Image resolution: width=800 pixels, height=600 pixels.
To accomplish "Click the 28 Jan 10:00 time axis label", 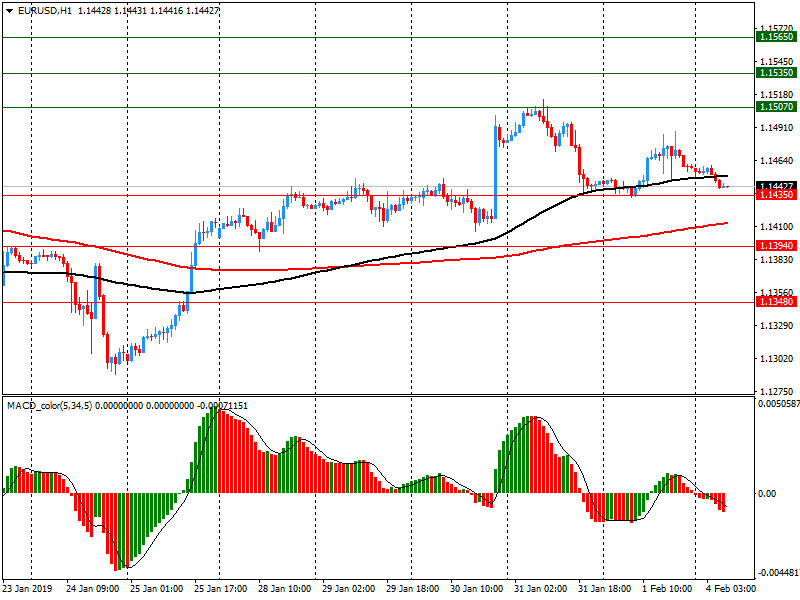I will click(284, 588).
